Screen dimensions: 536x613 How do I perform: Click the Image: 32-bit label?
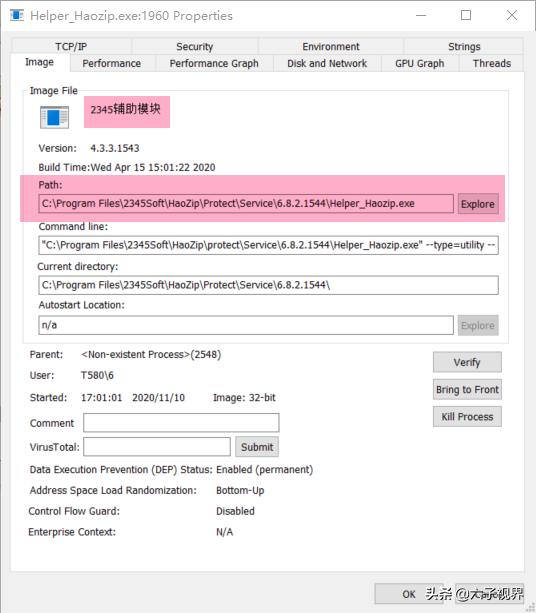tap(244, 398)
